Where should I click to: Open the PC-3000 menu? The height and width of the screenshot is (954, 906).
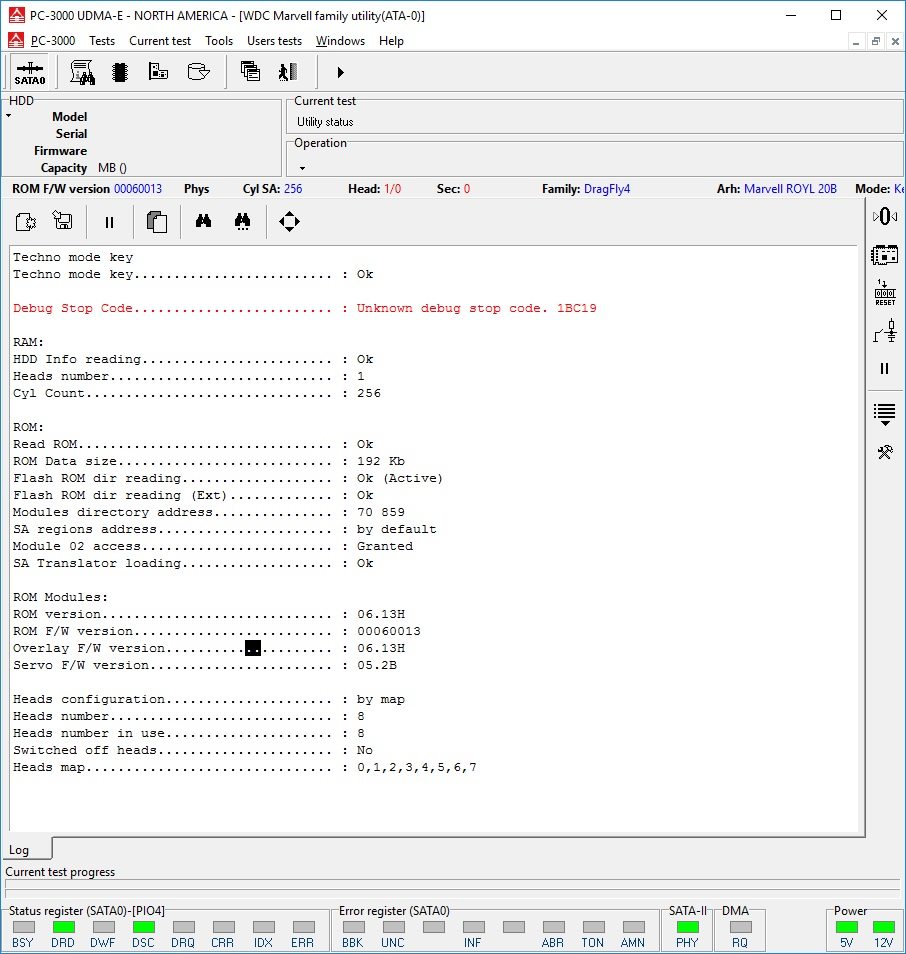(x=53, y=41)
